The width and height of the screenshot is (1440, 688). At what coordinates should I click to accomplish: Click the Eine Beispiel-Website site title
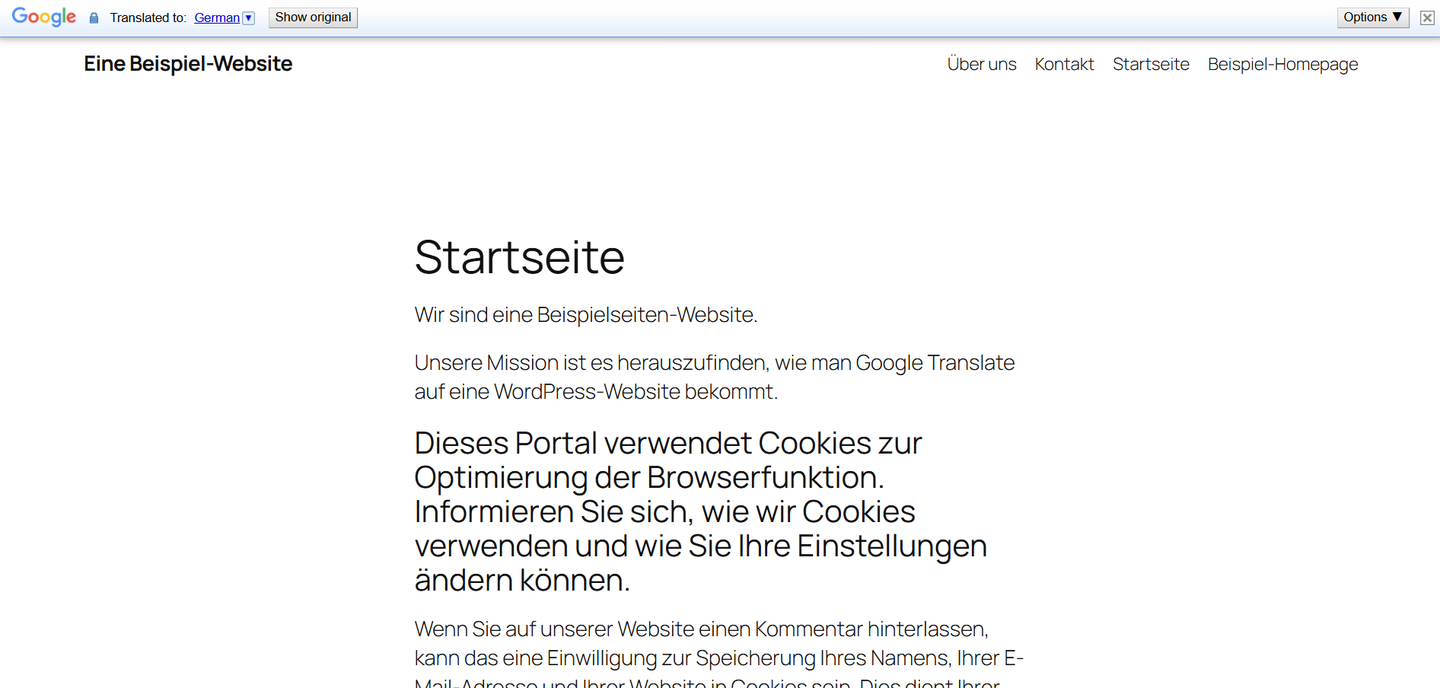[x=187, y=63]
